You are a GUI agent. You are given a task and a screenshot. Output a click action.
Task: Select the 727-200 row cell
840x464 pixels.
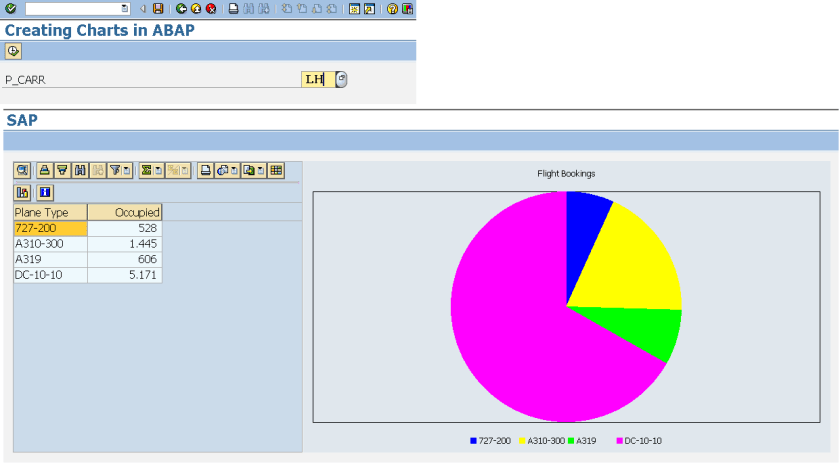[50, 228]
